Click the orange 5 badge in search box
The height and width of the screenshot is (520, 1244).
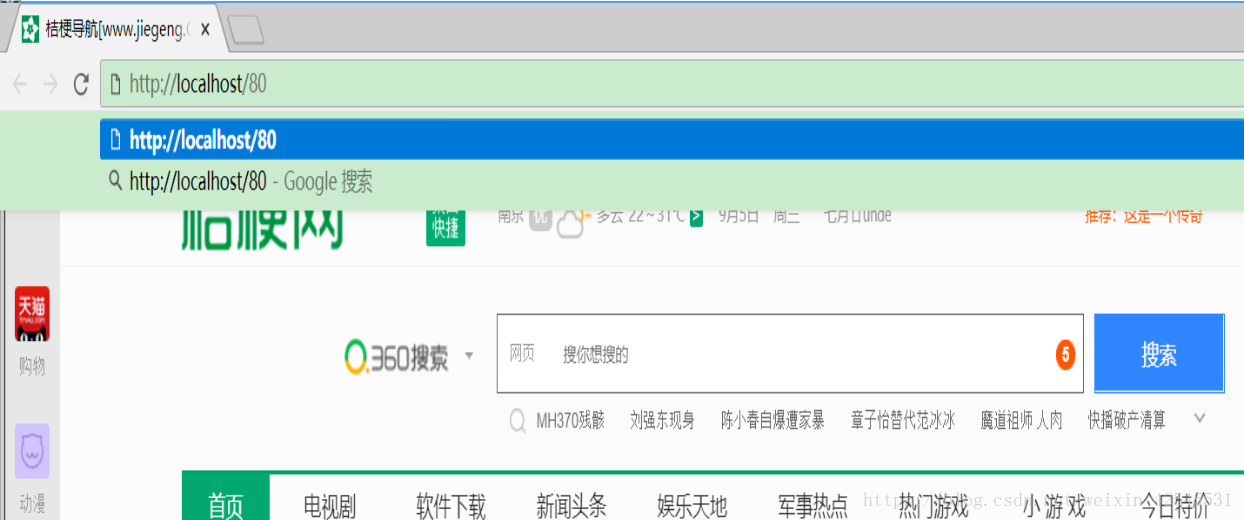(1065, 354)
